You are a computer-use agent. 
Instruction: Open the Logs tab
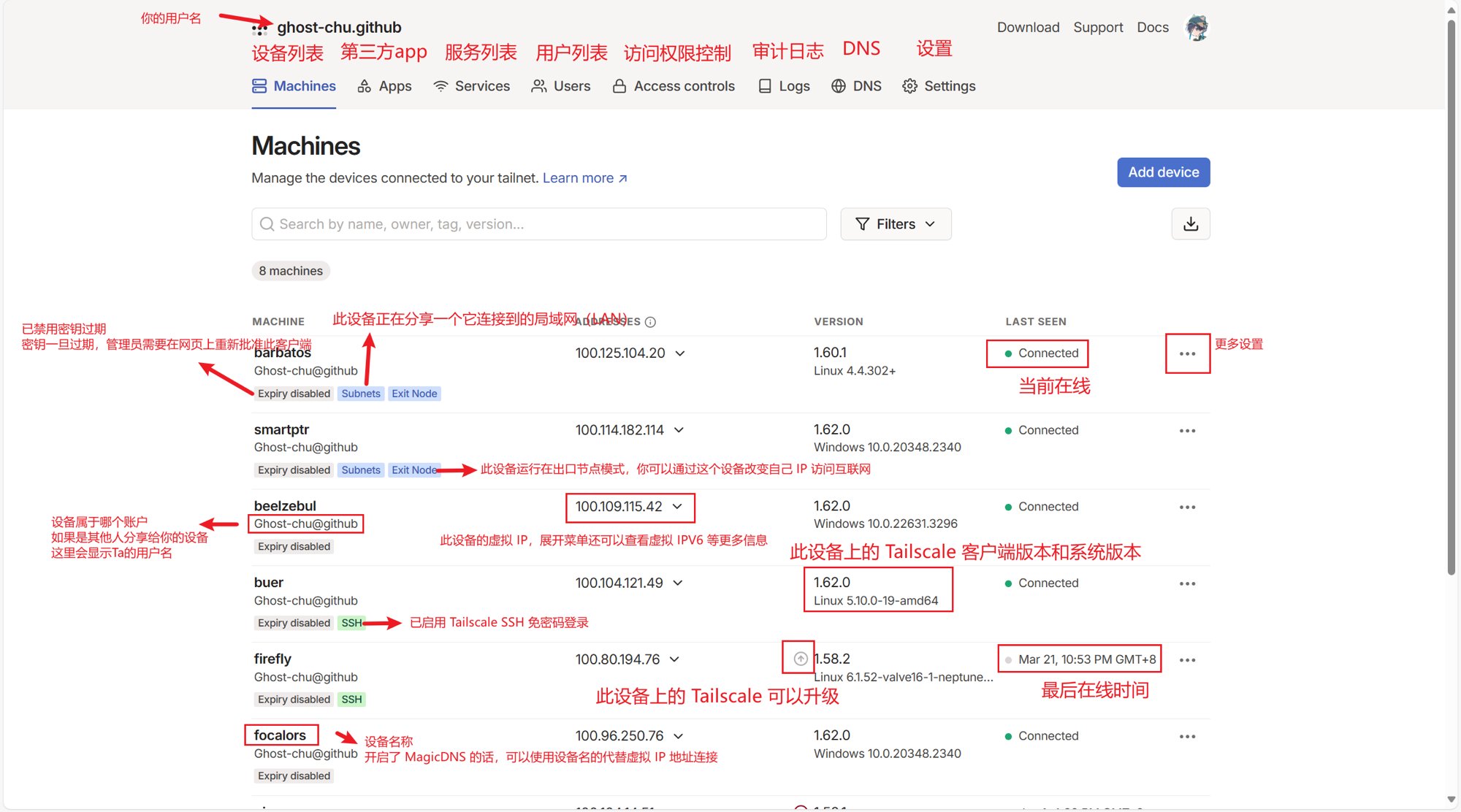pos(784,86)
